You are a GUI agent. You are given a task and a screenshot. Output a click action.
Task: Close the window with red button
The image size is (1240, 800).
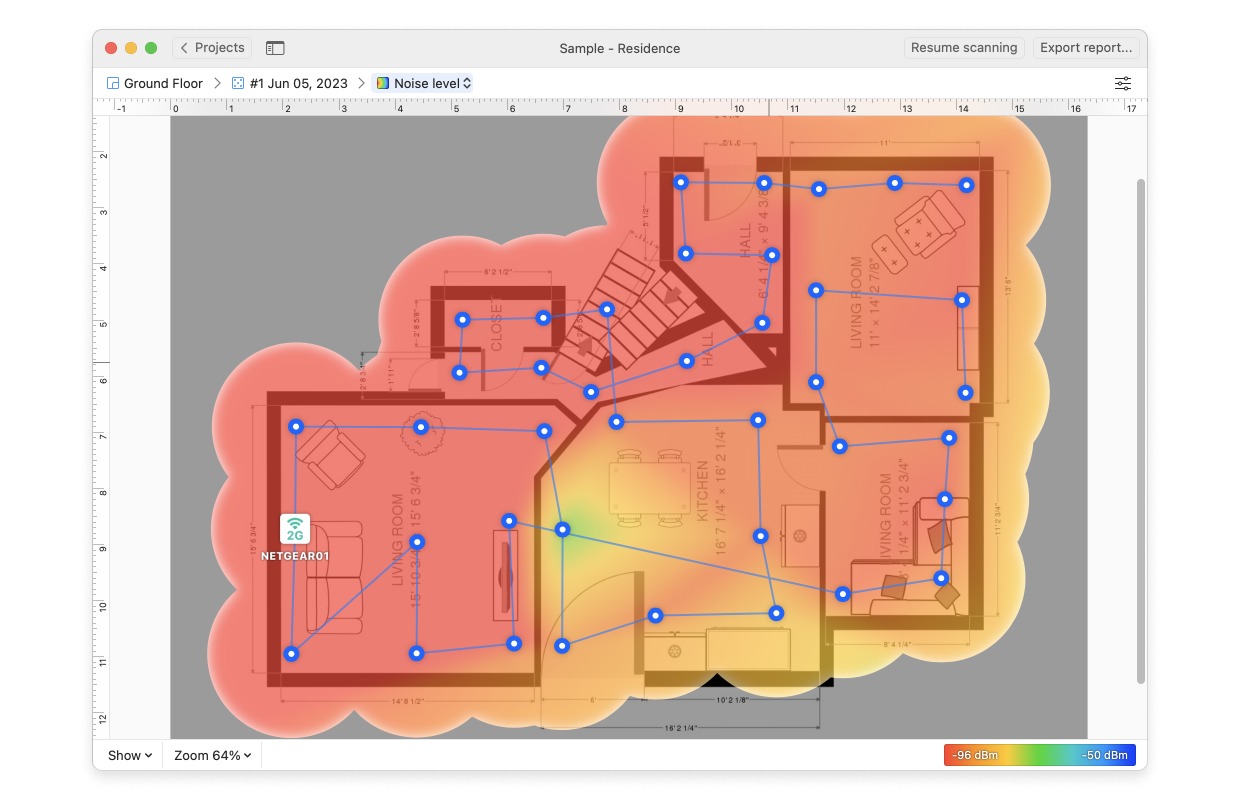tap(111, 48)
